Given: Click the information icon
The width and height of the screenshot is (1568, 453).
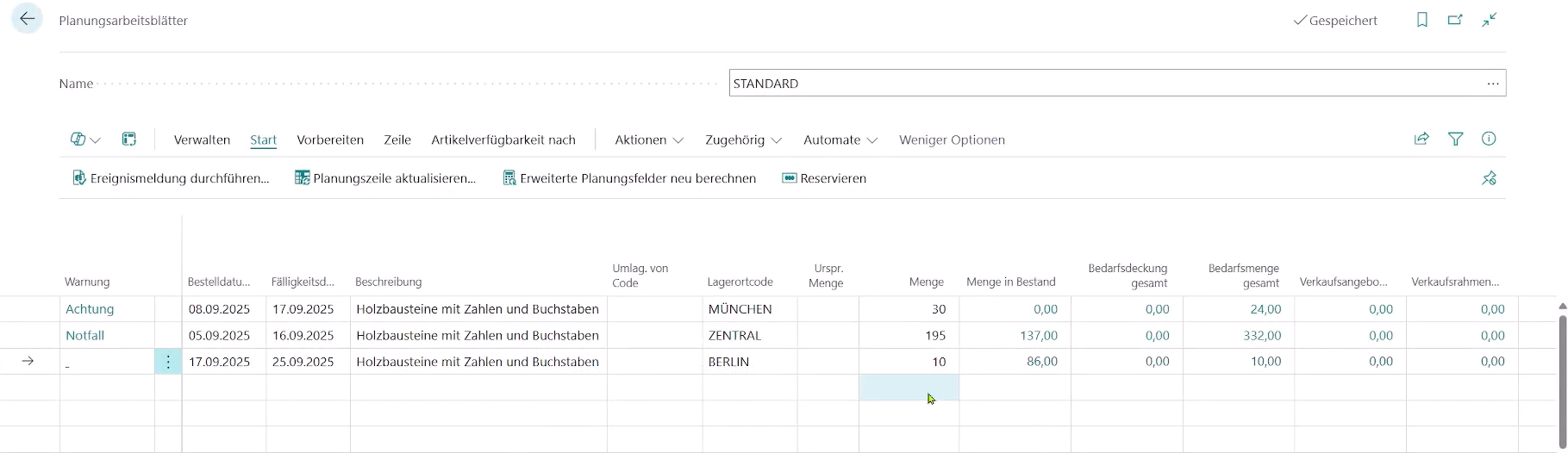Looking at the screenshot, I should coord(1488,139).
